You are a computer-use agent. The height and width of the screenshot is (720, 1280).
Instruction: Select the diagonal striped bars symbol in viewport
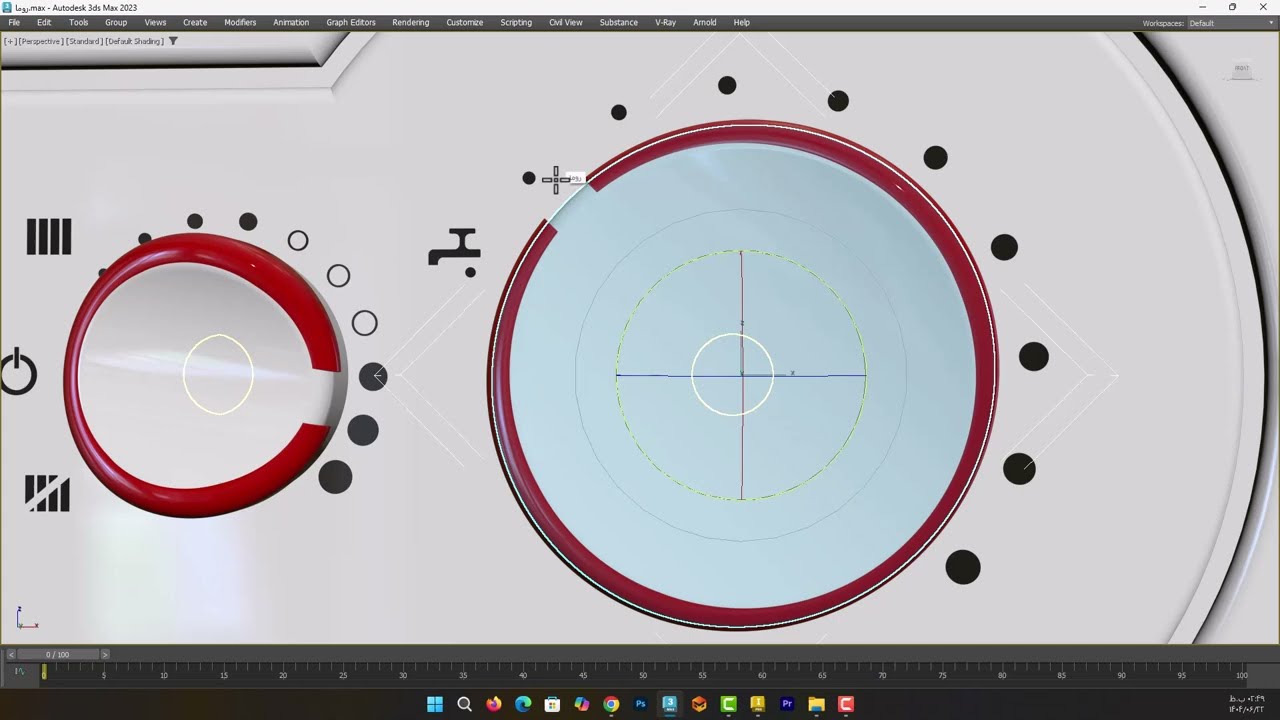click(47, 493)
